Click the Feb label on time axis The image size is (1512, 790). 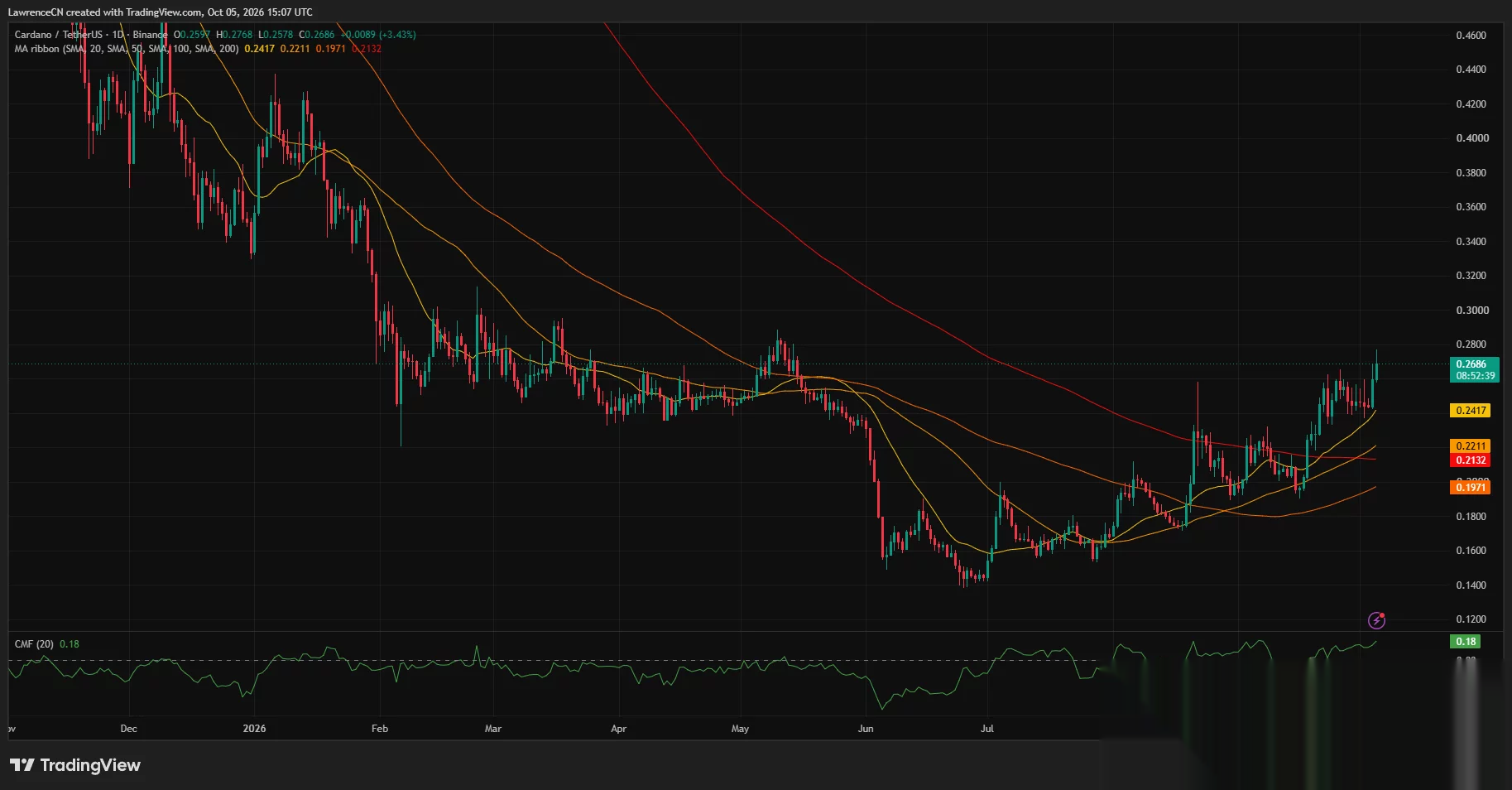[379, 729]
